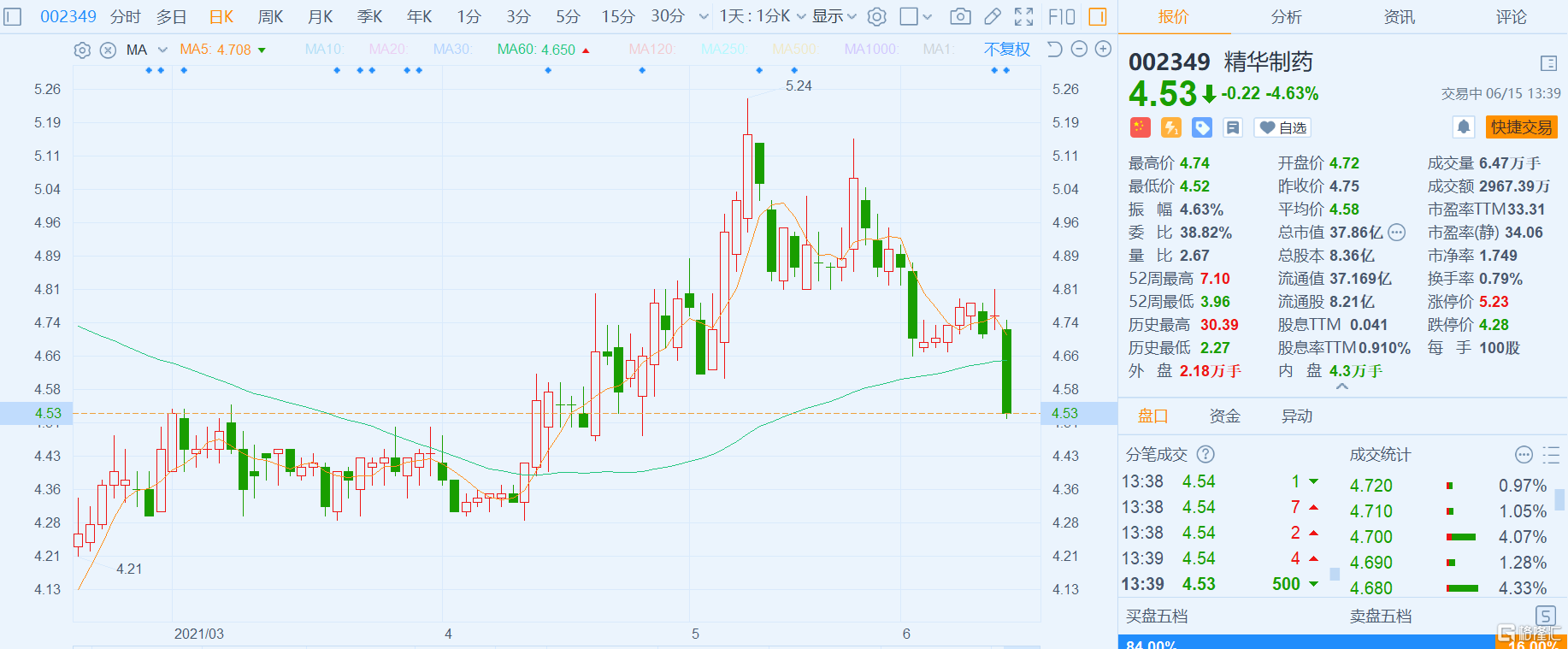
Task: Toggle MA250 line visibility
Action: click(x=723, y=50)
